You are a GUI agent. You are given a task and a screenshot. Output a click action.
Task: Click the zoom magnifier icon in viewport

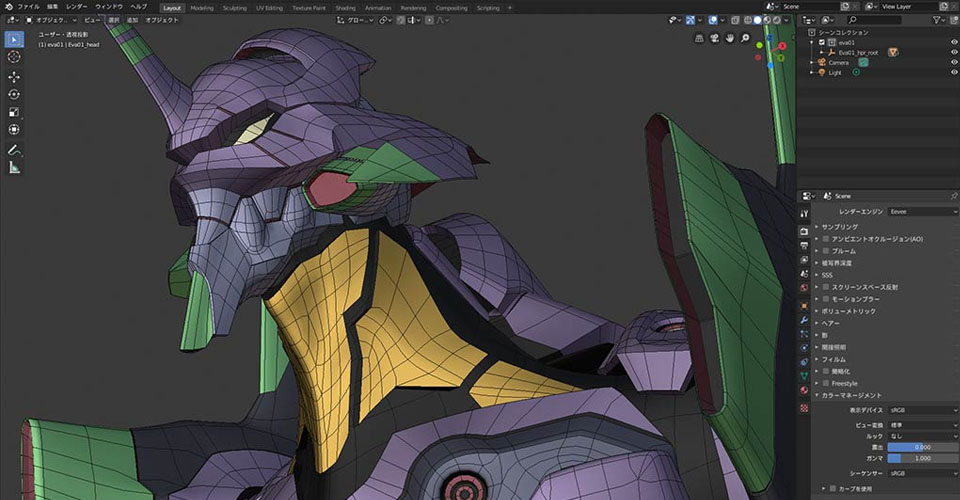pos(745,38)
